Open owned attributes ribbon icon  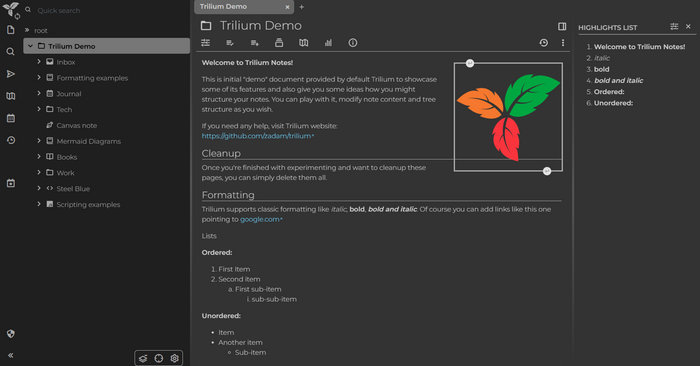[230, 43]
